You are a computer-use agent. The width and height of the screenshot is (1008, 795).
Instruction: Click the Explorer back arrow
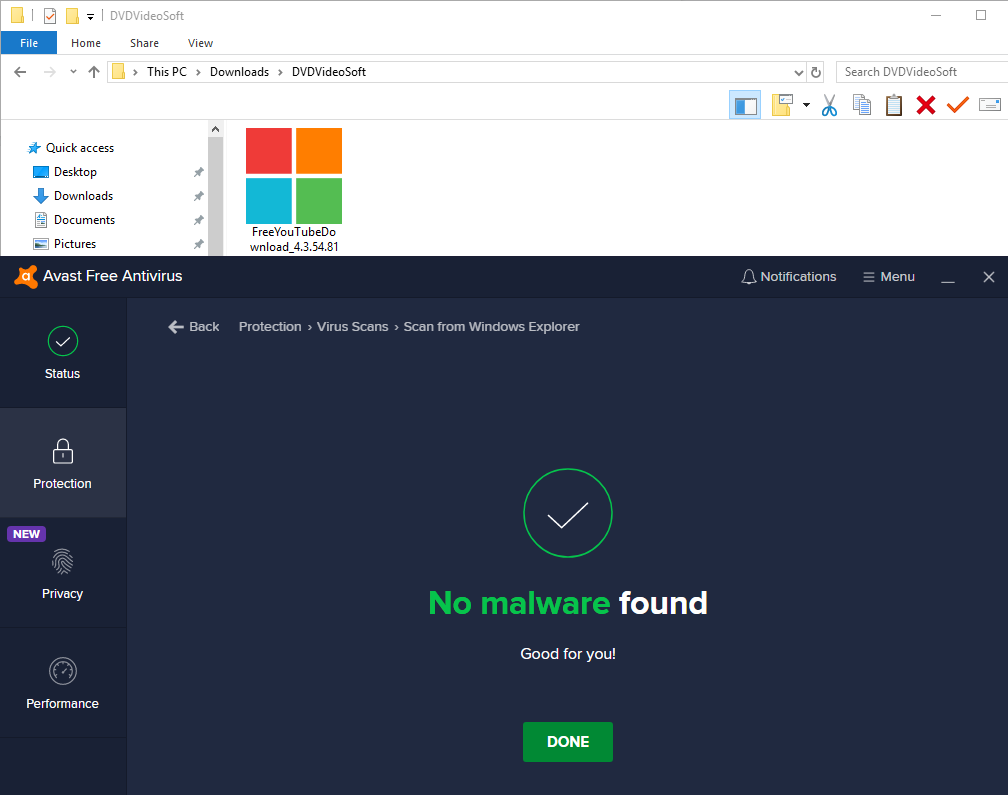[20, 72]
